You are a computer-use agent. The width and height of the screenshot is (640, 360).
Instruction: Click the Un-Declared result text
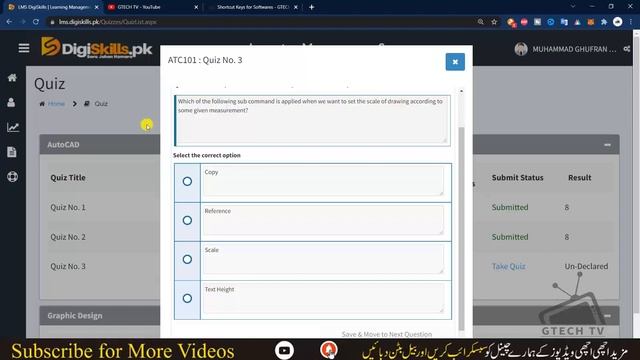586,266
